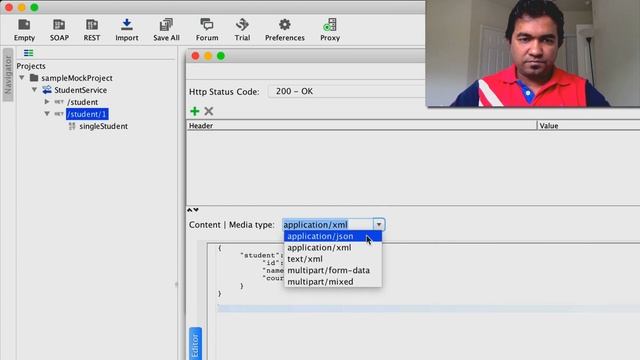
Task: Open the Http Status Code dropdown
Action: [x=347, y=91]
